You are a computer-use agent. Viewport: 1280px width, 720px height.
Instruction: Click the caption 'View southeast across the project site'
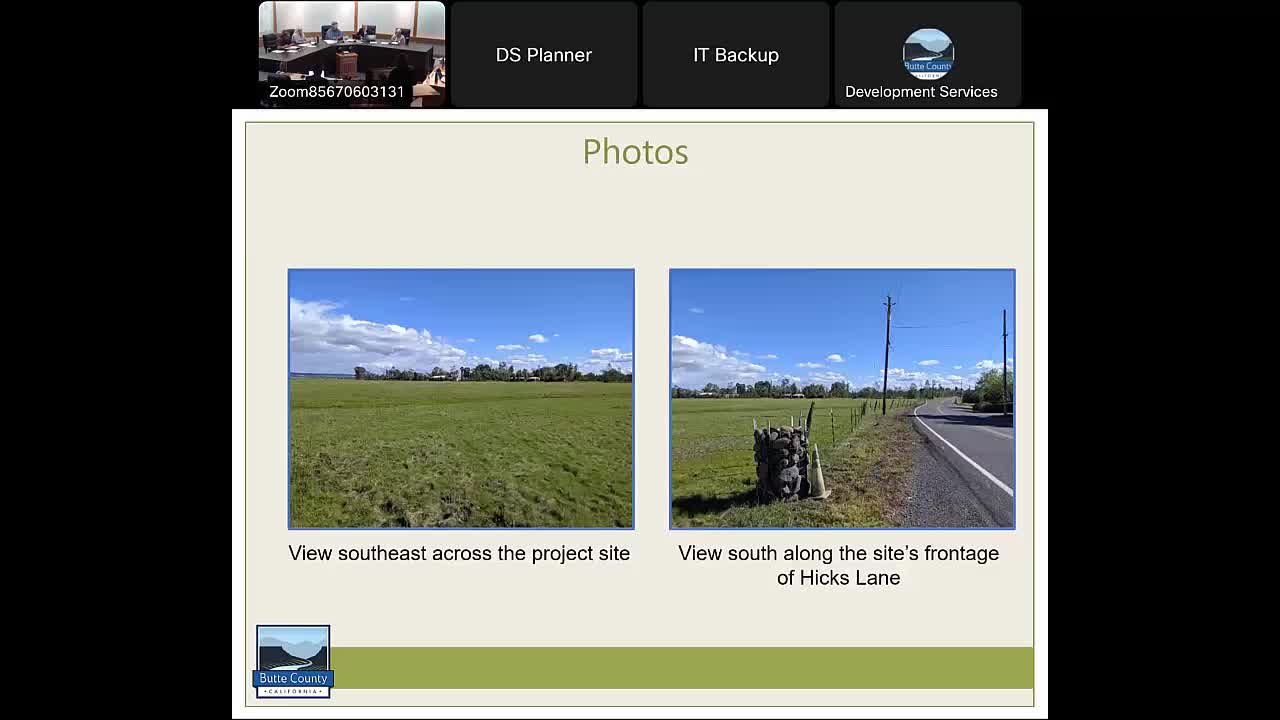pos(459,553)
